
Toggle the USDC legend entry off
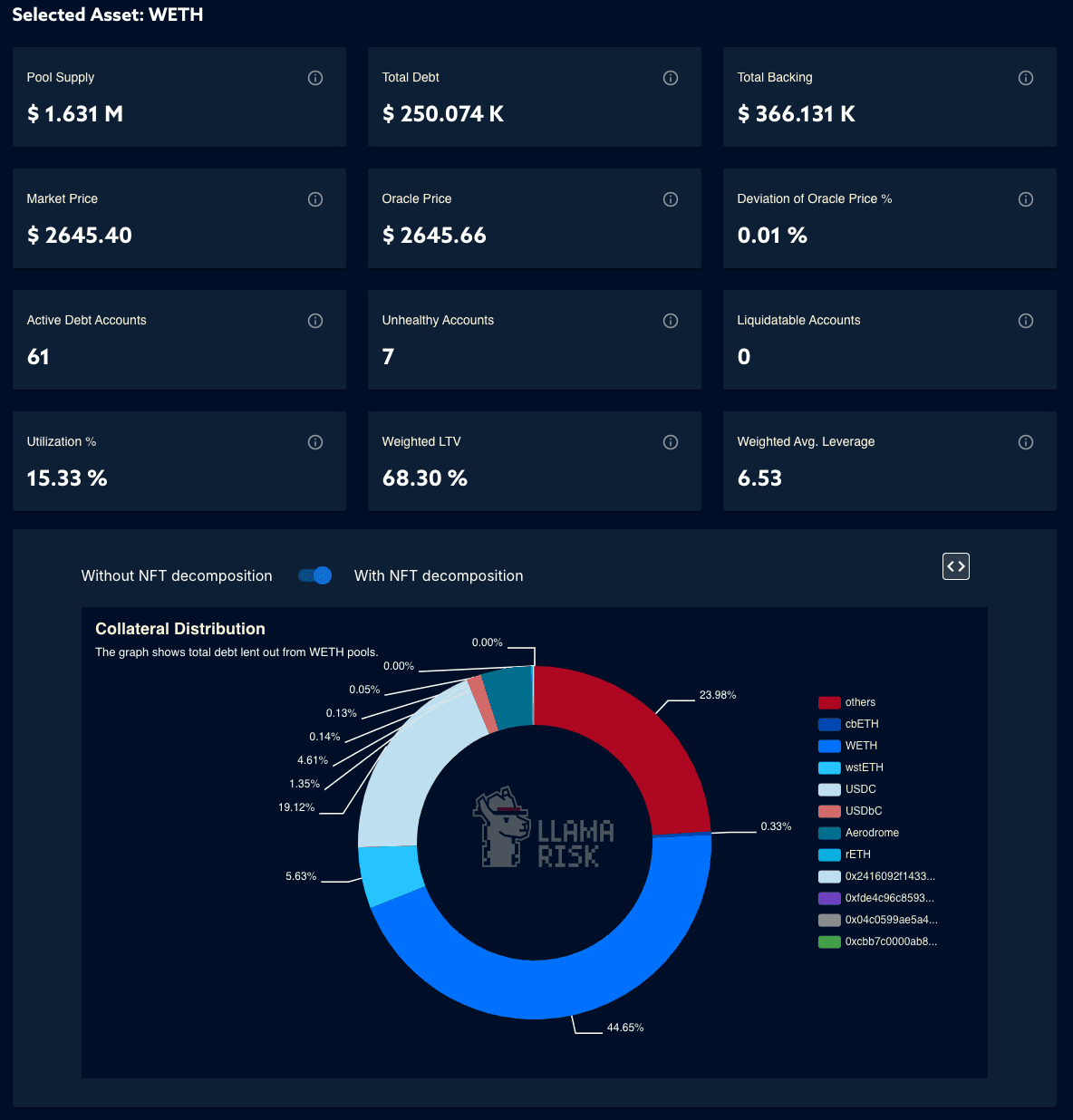click(860, 789)
